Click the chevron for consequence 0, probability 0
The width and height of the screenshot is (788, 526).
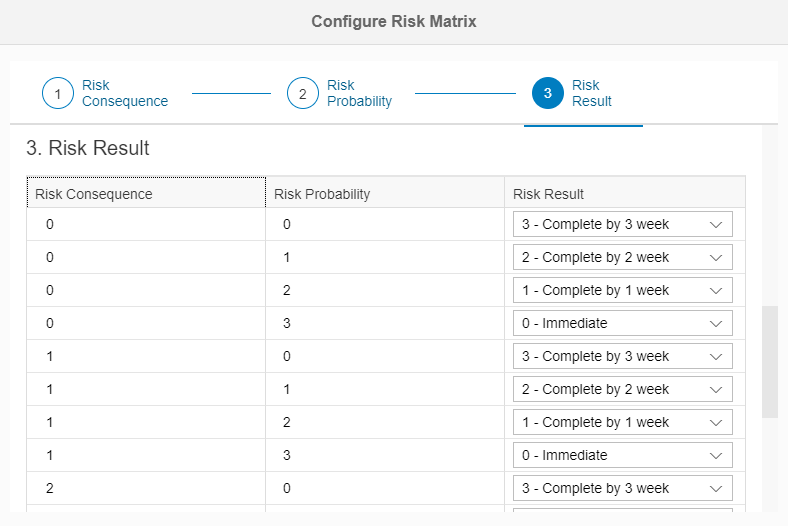pyautogui.click(x=716, y=225)
